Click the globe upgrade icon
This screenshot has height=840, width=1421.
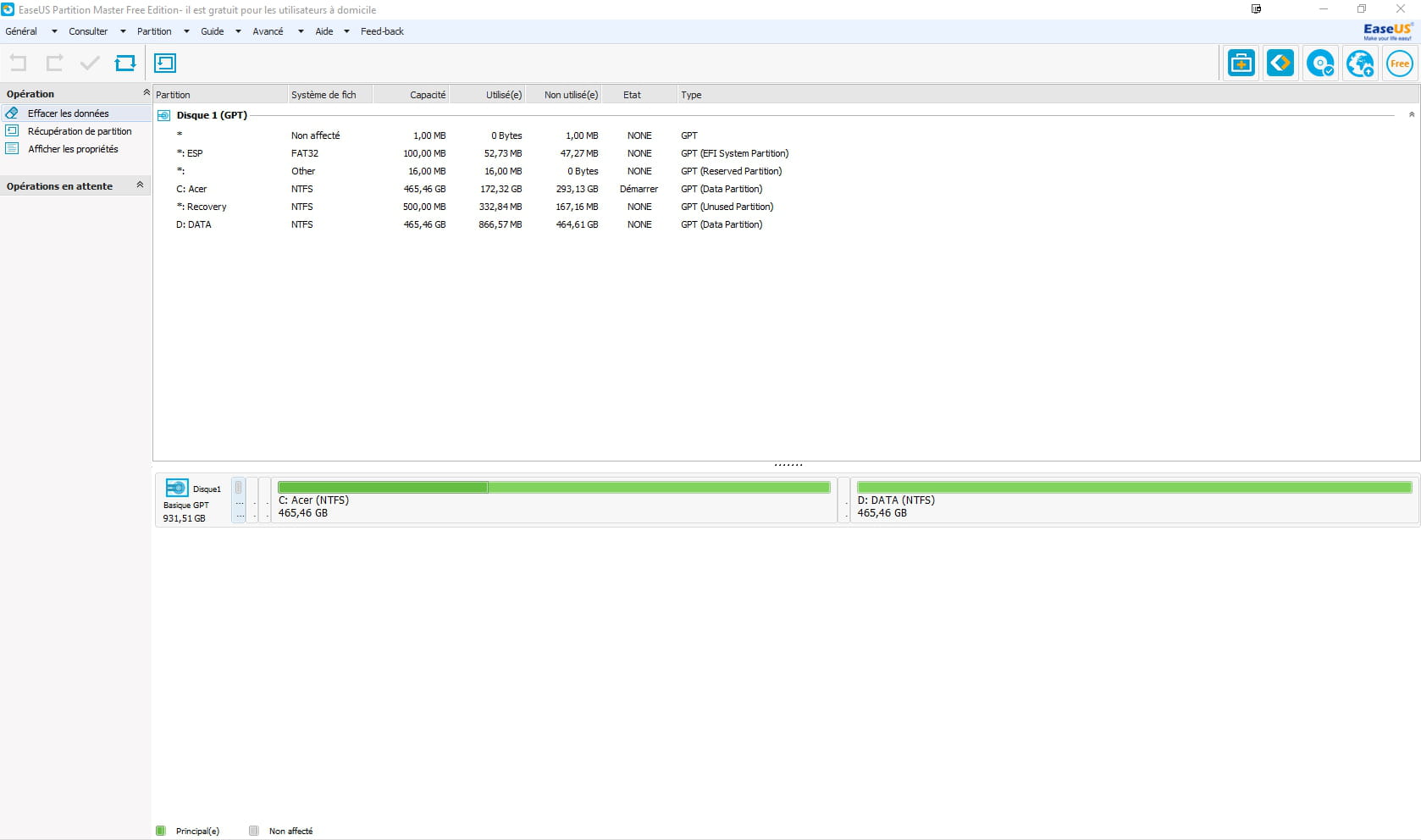point(1360,64)
